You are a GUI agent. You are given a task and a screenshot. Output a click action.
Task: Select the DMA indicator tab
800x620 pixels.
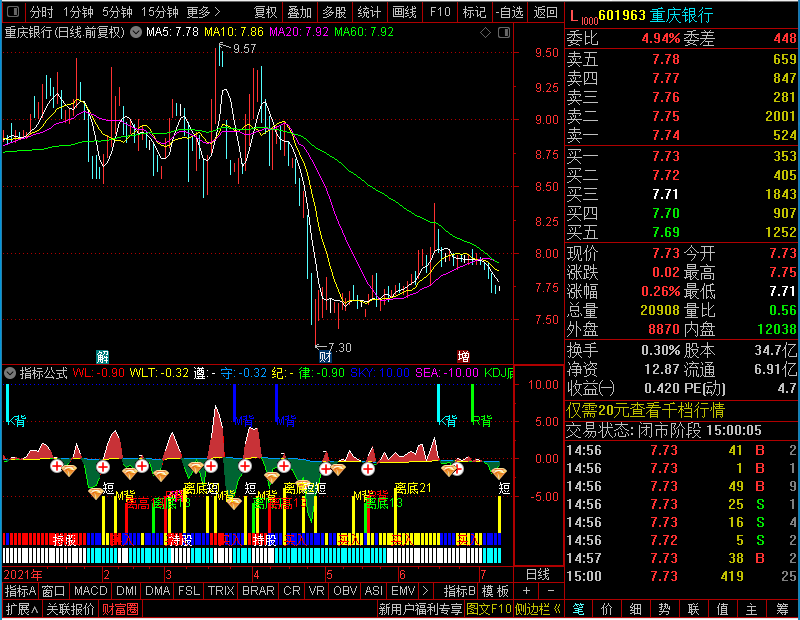[x=158, y=591]
